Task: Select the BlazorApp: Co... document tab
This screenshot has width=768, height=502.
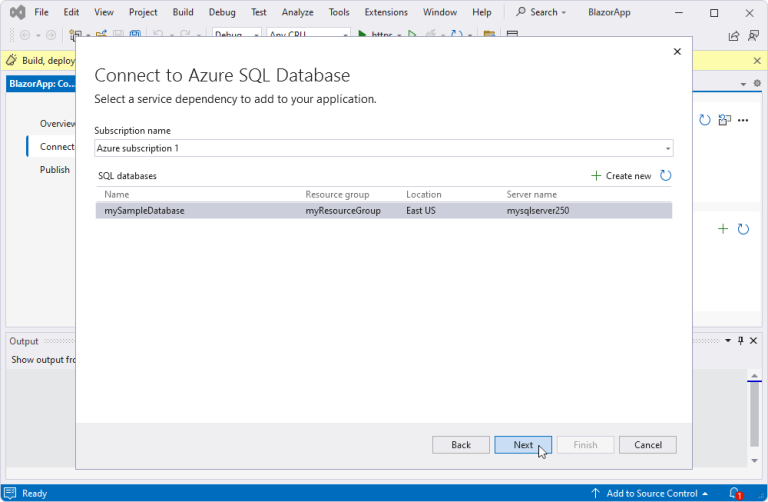Action: (41, 84)
